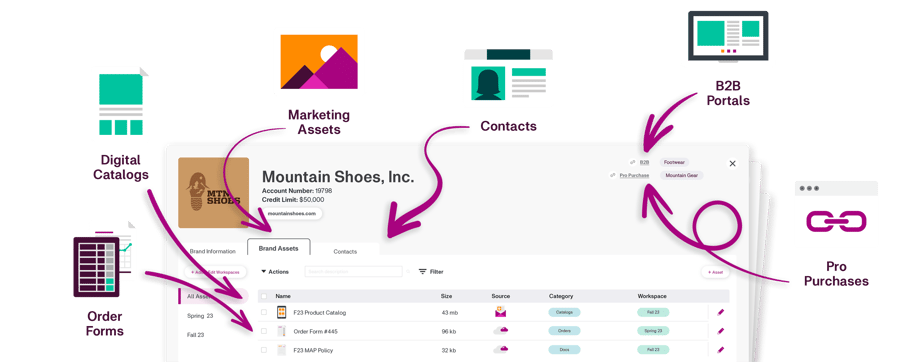The image size is (915, 362).
Task: Open the Contacts tab
Action: [345, 251]
